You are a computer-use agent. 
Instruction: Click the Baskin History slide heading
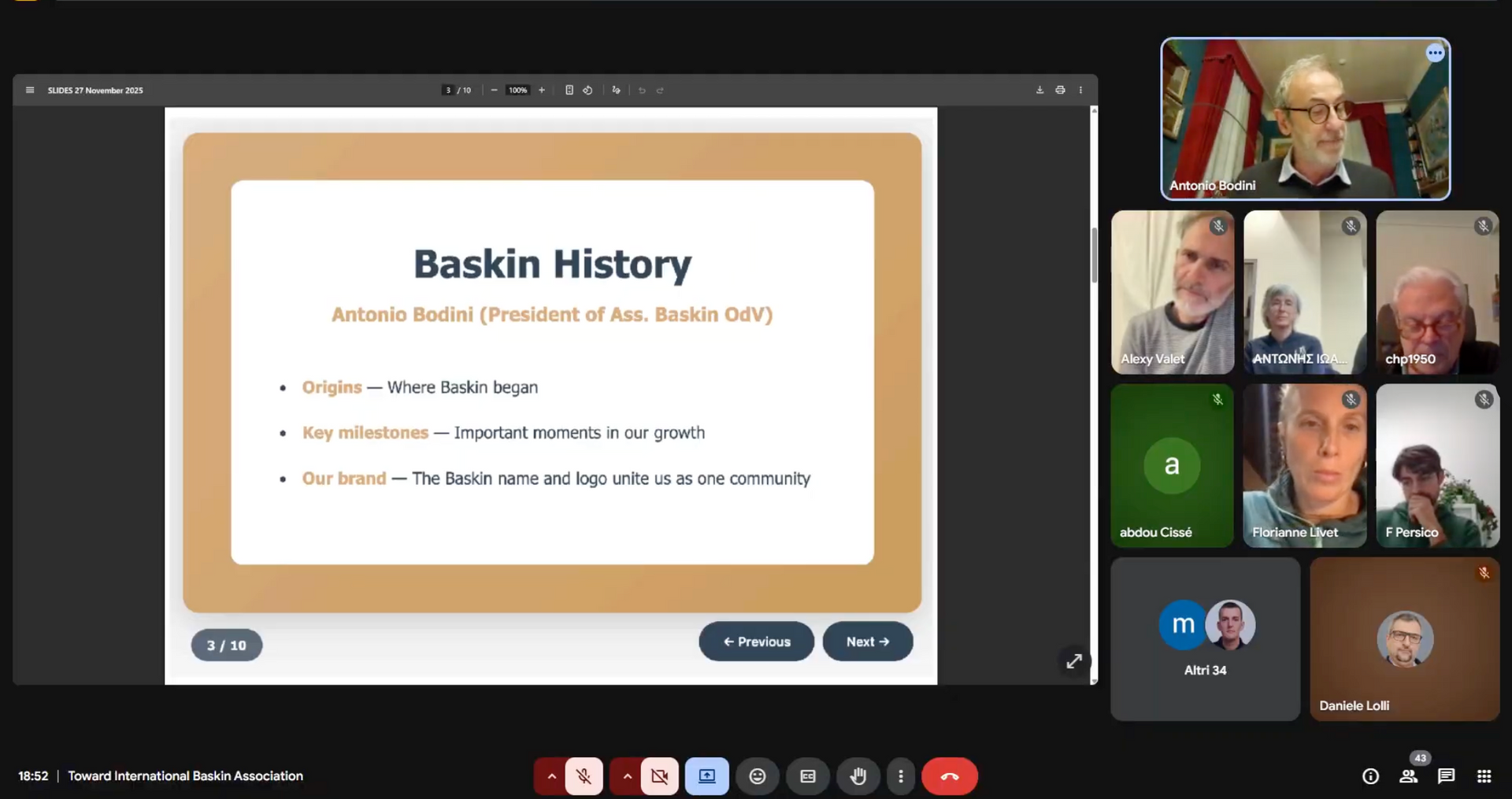tap(553, 264)
